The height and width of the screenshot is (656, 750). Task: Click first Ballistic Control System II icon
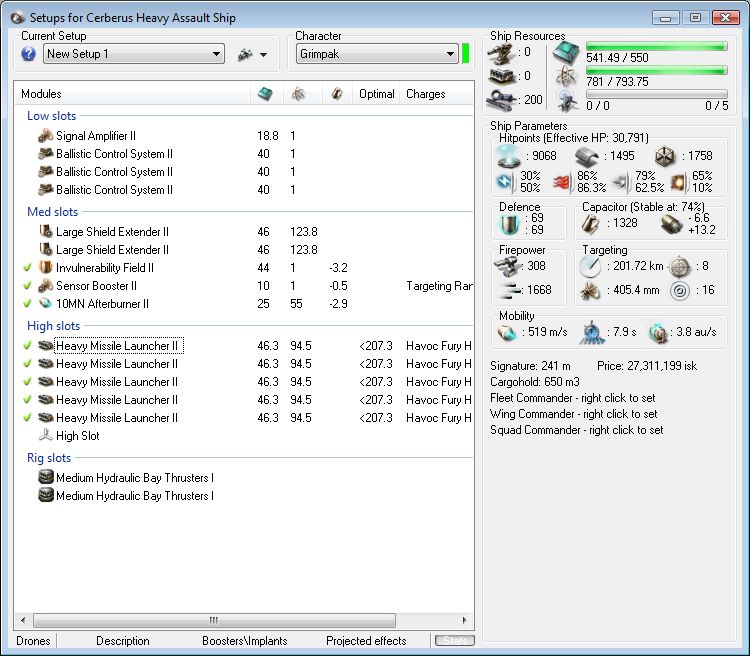coord(45,154)
